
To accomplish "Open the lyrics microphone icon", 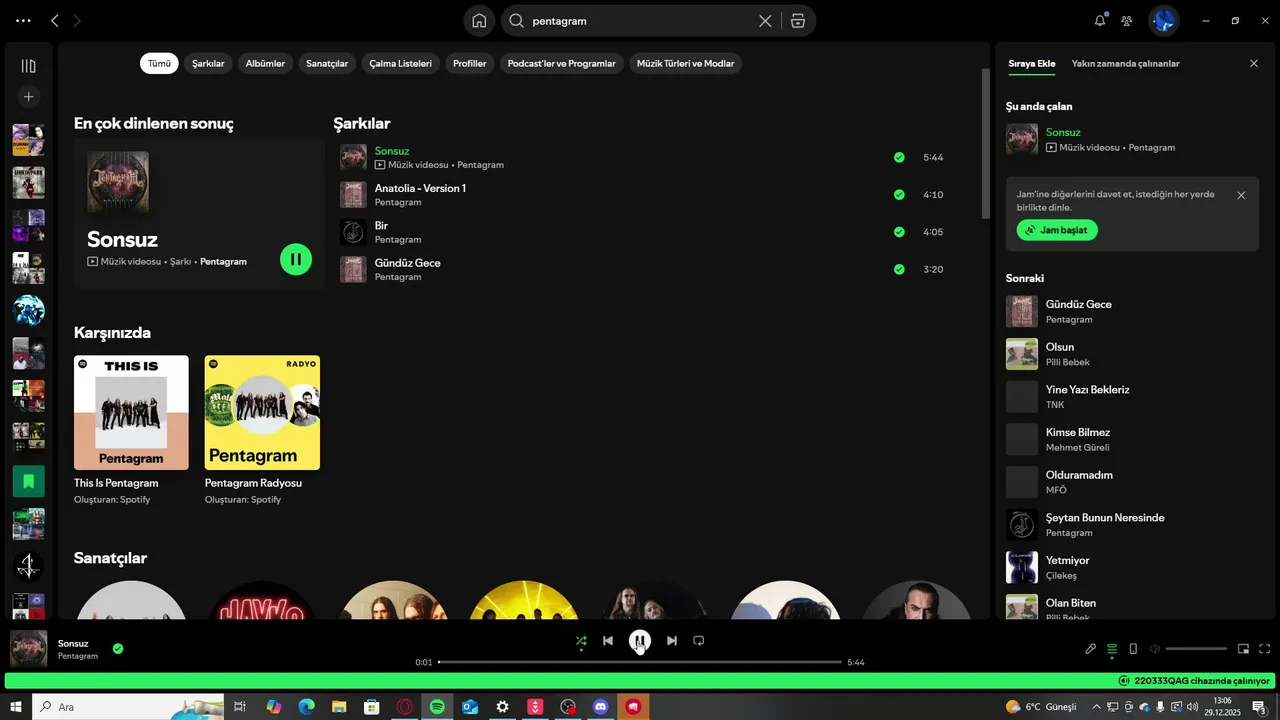I will (x=1091, y=649).
